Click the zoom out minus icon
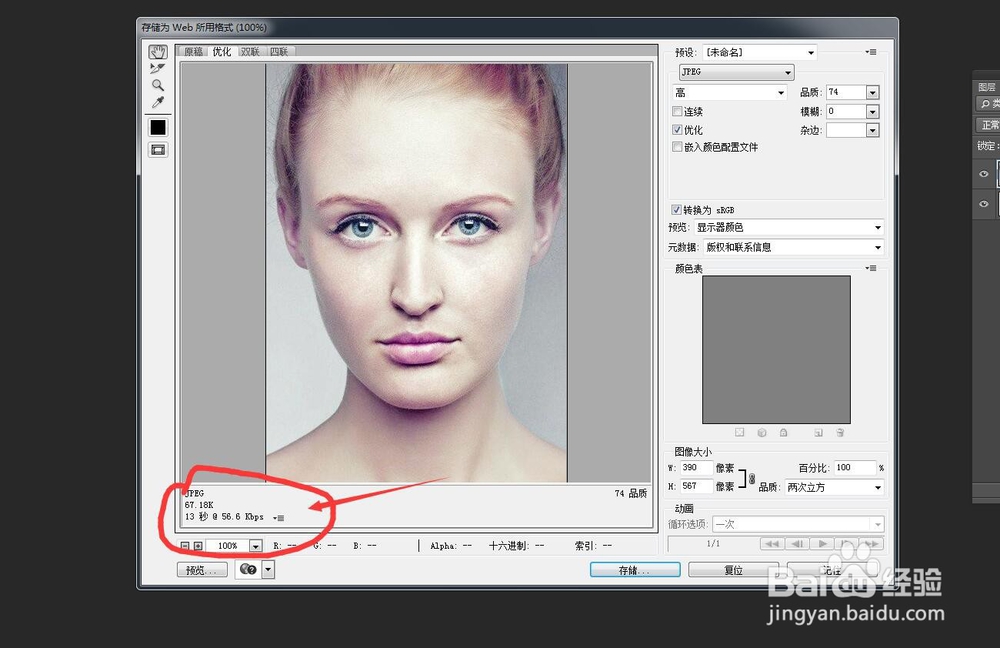The height and width of the screenshot is (648, 1000). tap(185, 546)
